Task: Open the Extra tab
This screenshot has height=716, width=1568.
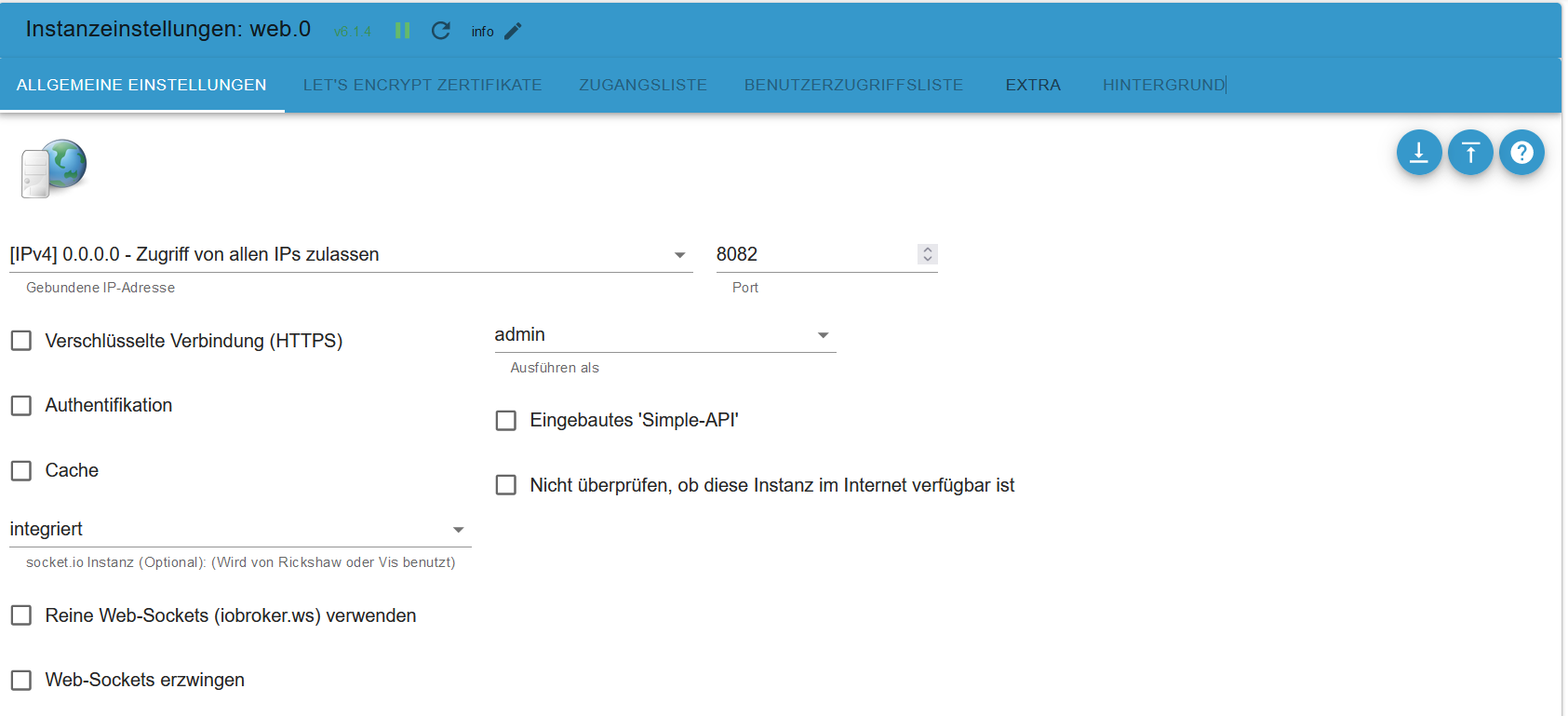Action: (1033, 85)
